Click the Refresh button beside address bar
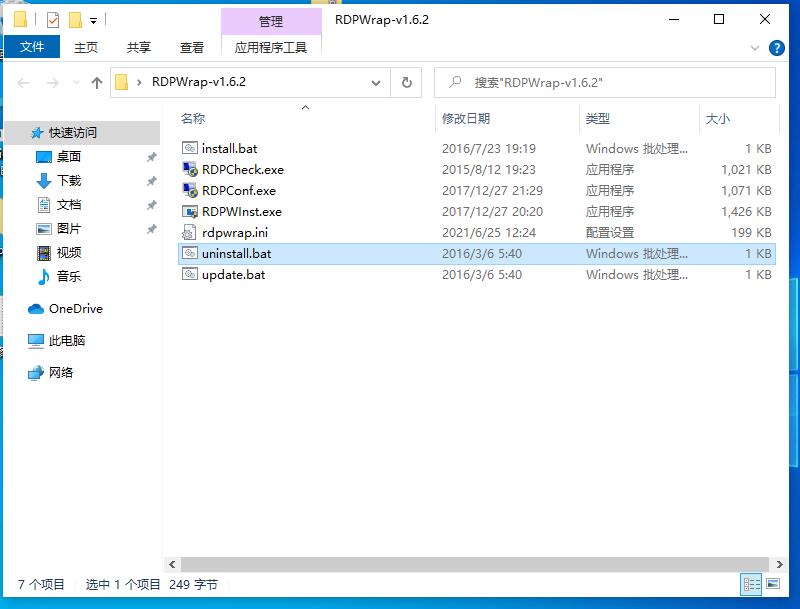 pyautogui.click(x=406, y=82)
